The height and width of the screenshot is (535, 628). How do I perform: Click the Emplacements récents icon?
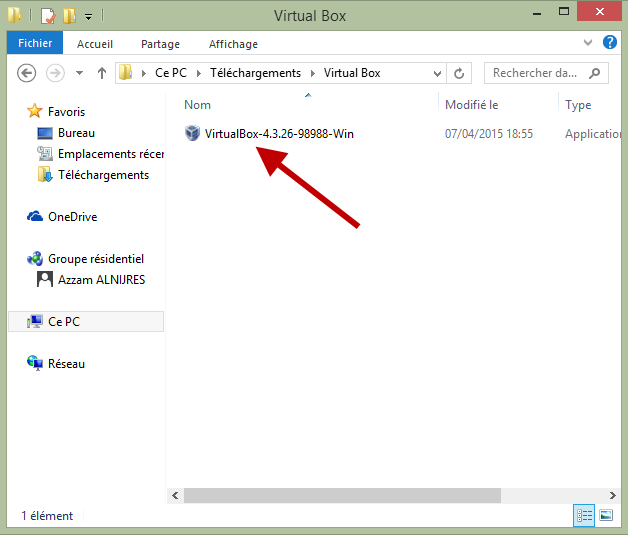tap(45, 154)
